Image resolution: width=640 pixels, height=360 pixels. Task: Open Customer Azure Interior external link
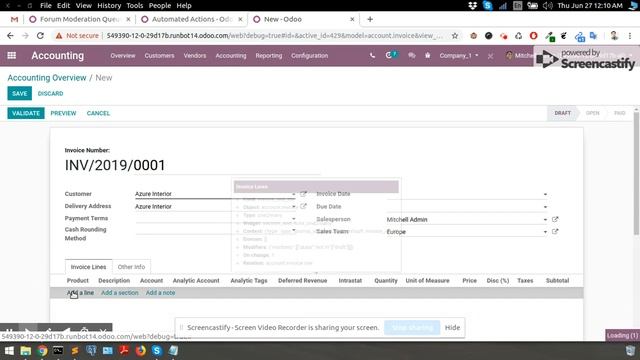point(303,194)
